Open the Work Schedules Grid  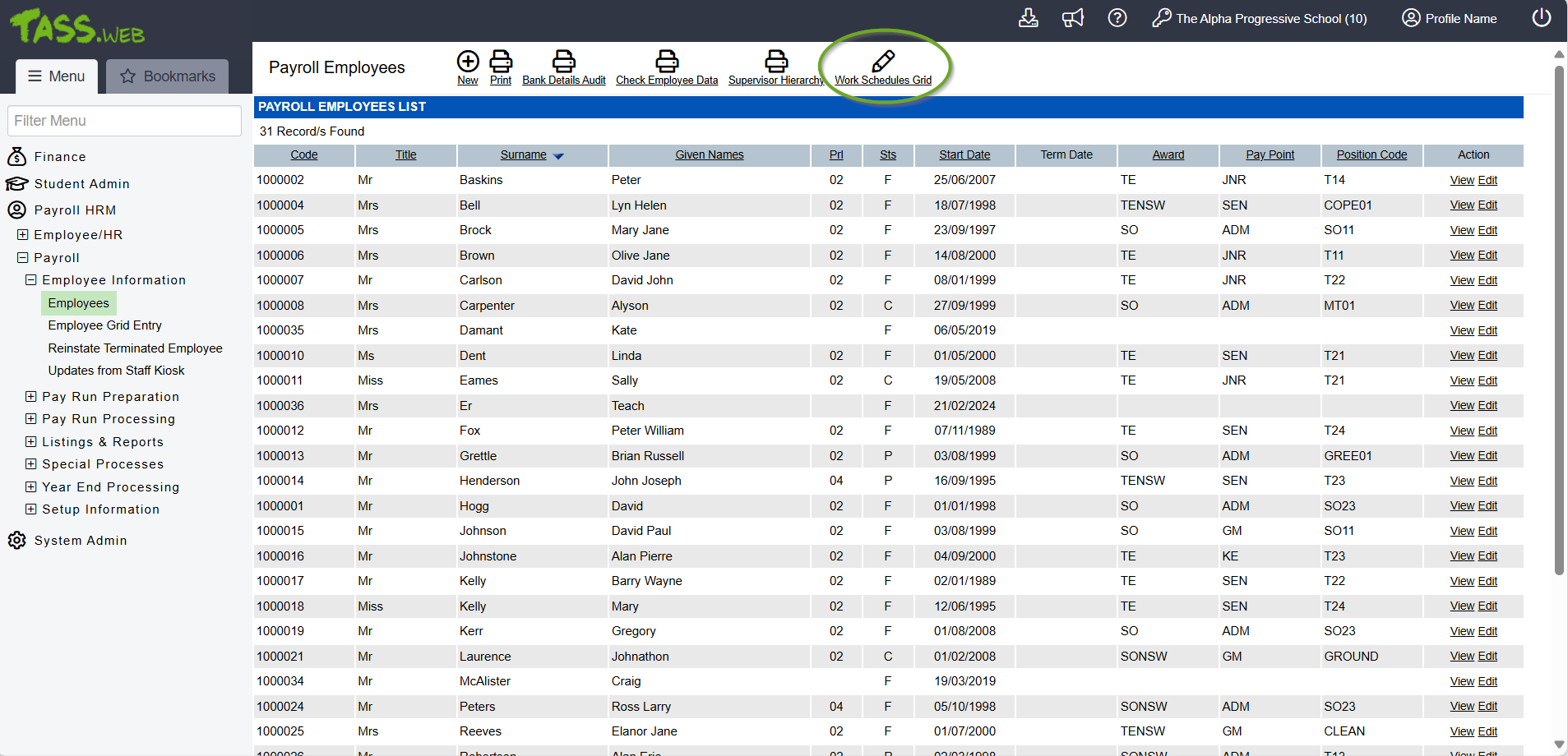(x=883, y=62)
